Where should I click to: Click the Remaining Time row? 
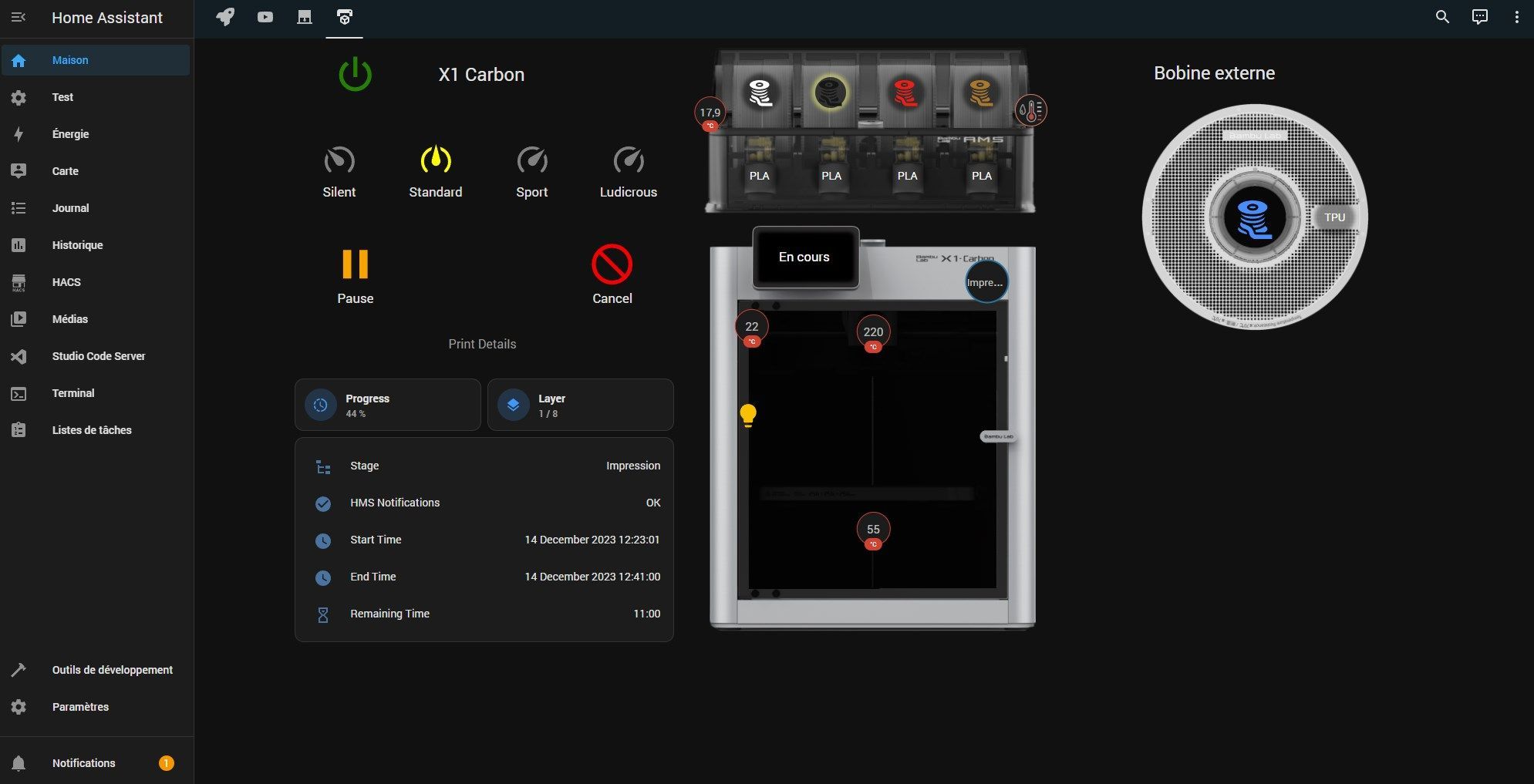coord(484,614)
